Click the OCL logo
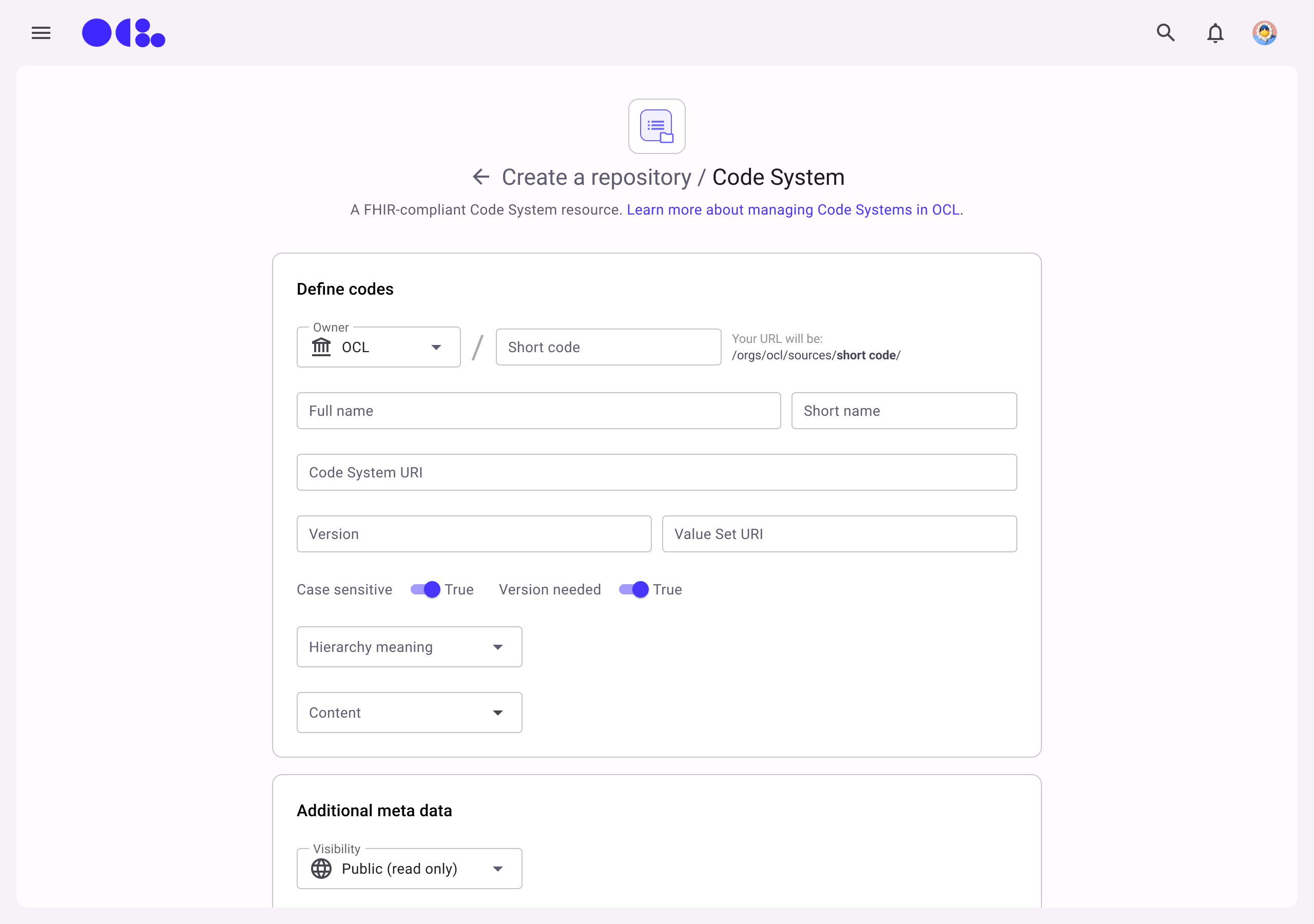1314x924 pixels. coord(124,33)
